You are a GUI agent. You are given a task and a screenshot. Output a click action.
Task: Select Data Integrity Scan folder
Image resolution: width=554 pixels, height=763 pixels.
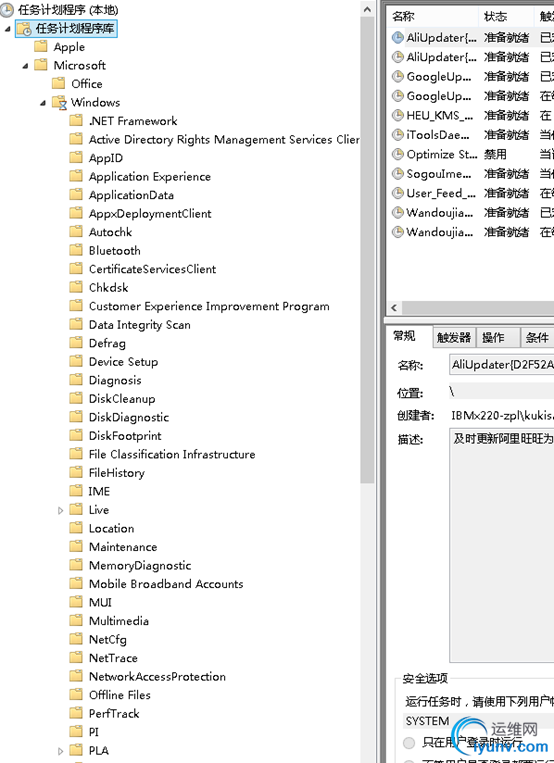tap(140, 325)
